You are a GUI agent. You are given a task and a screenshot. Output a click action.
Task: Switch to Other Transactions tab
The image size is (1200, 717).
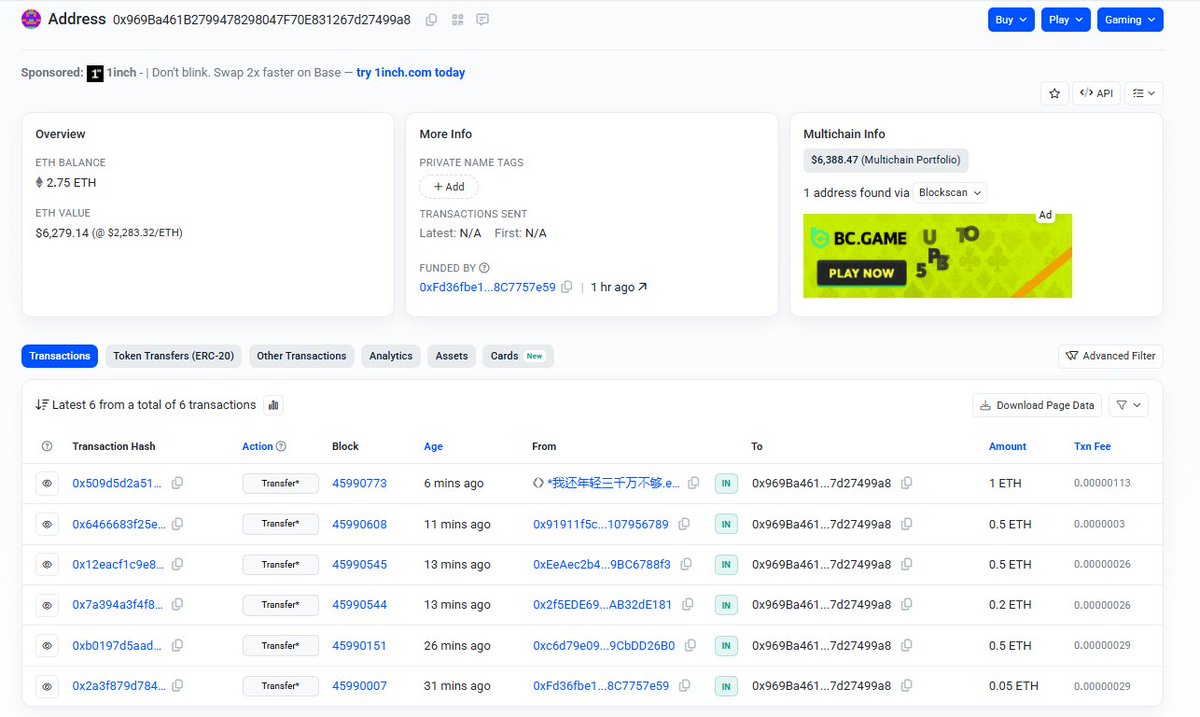(x=301, y=356)
